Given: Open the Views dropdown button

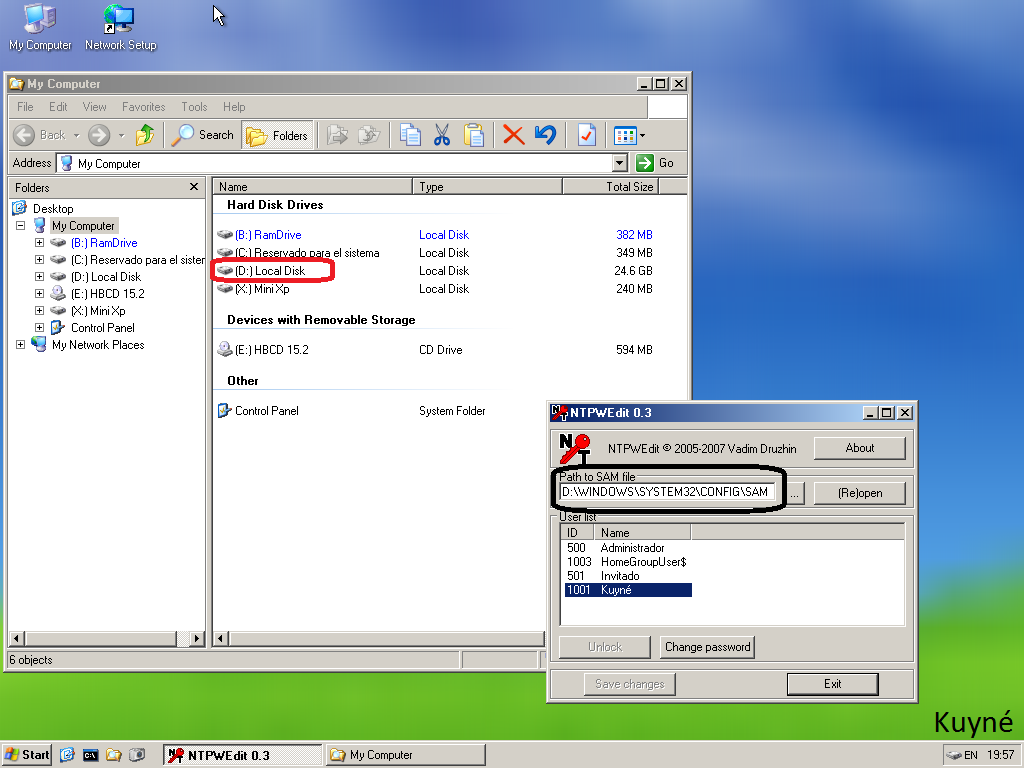Looking at the screenshot, I should [630, 135].
